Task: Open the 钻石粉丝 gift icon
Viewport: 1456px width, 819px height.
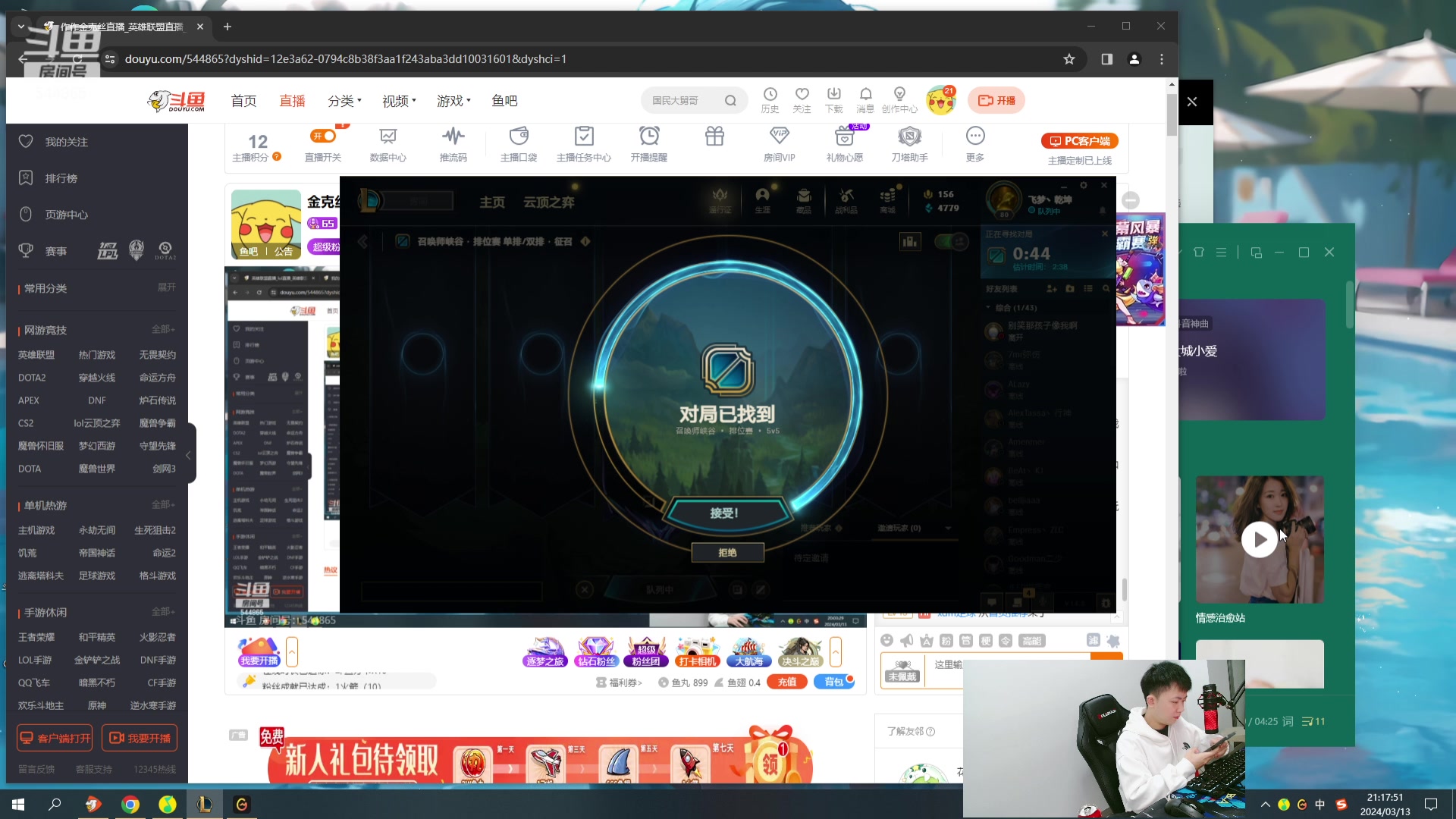Action: pos(595,652)
